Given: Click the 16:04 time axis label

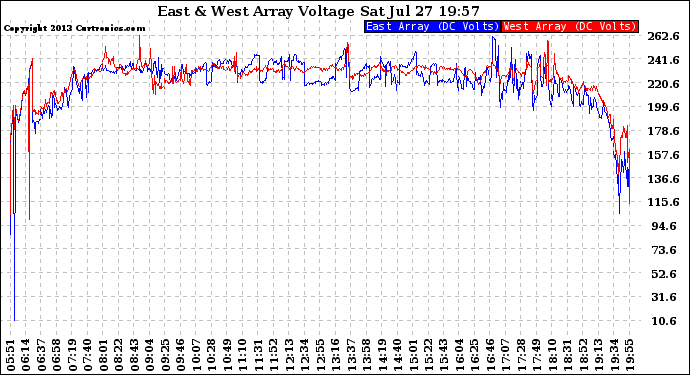Looking at the screenshot, I should point(459,355).
